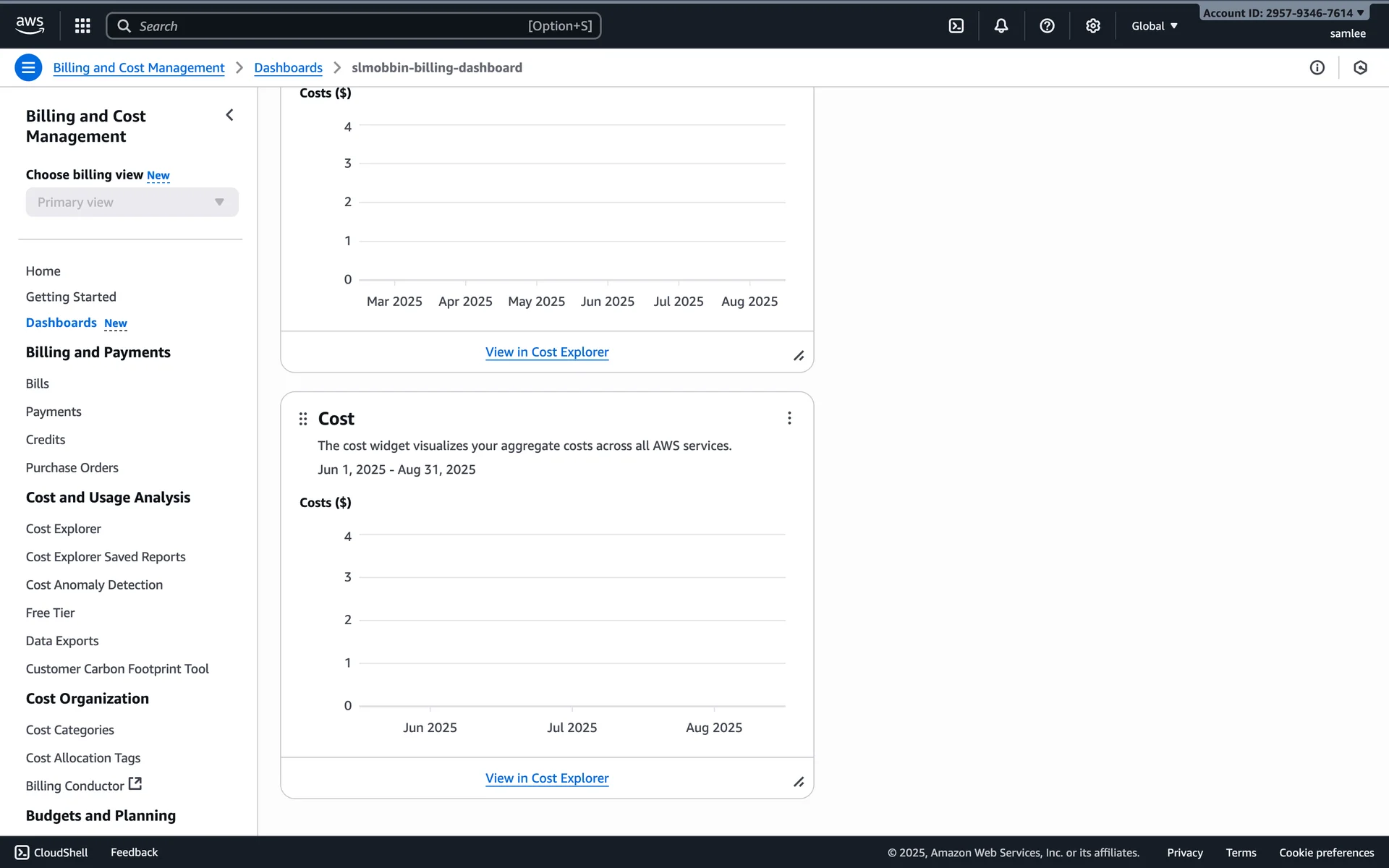Expand the Global region dropdown
The width and height of the screenshot is (1389, 868).
[x=1155, y=26]
